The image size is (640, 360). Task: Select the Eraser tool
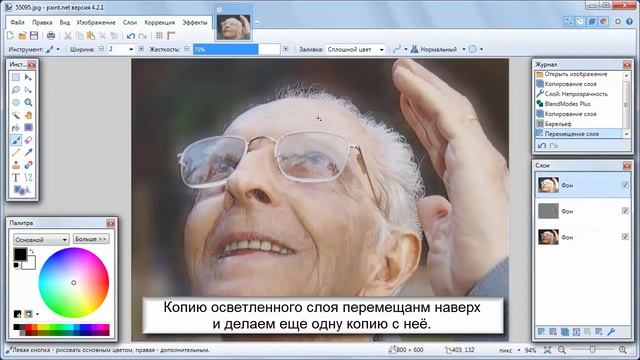[x=28, y=140]
